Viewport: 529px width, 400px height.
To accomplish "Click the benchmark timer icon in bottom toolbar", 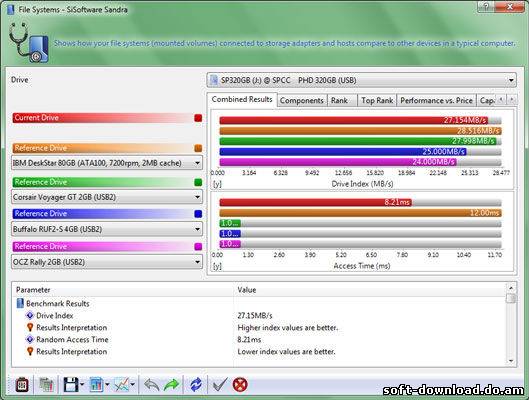I will tap(22, 384).
